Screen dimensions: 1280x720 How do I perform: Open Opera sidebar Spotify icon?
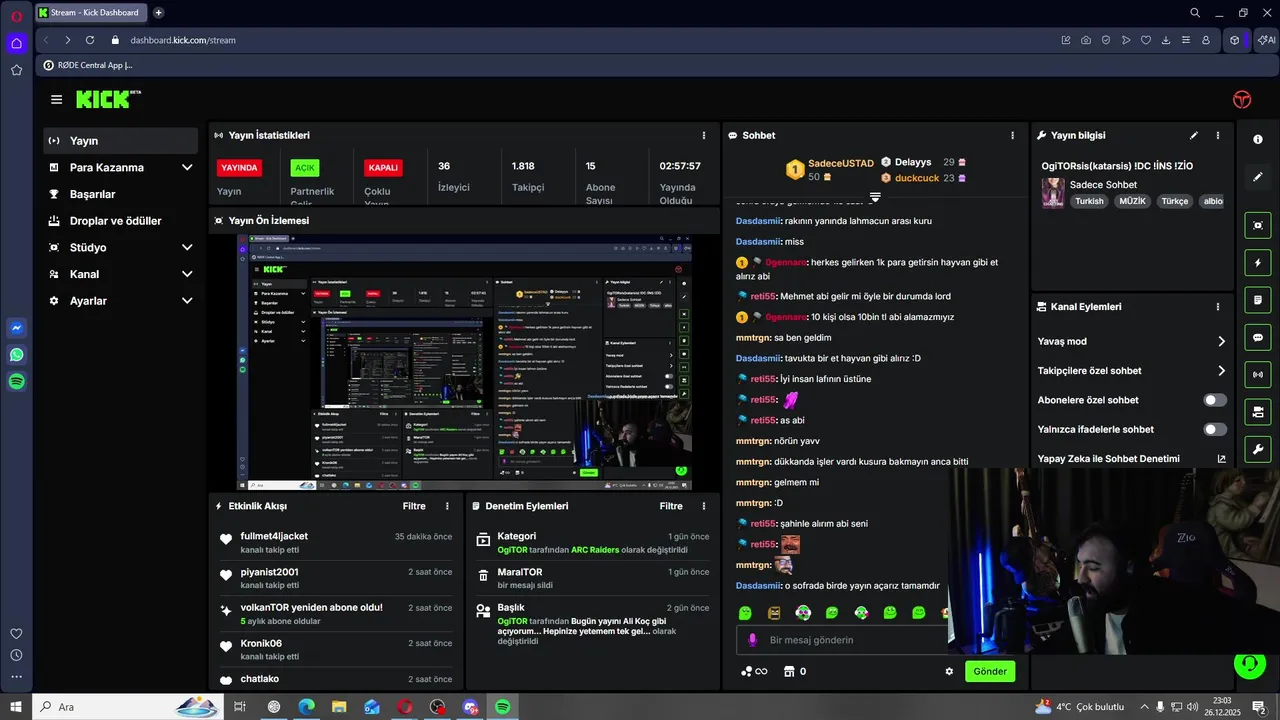[16, 382]
